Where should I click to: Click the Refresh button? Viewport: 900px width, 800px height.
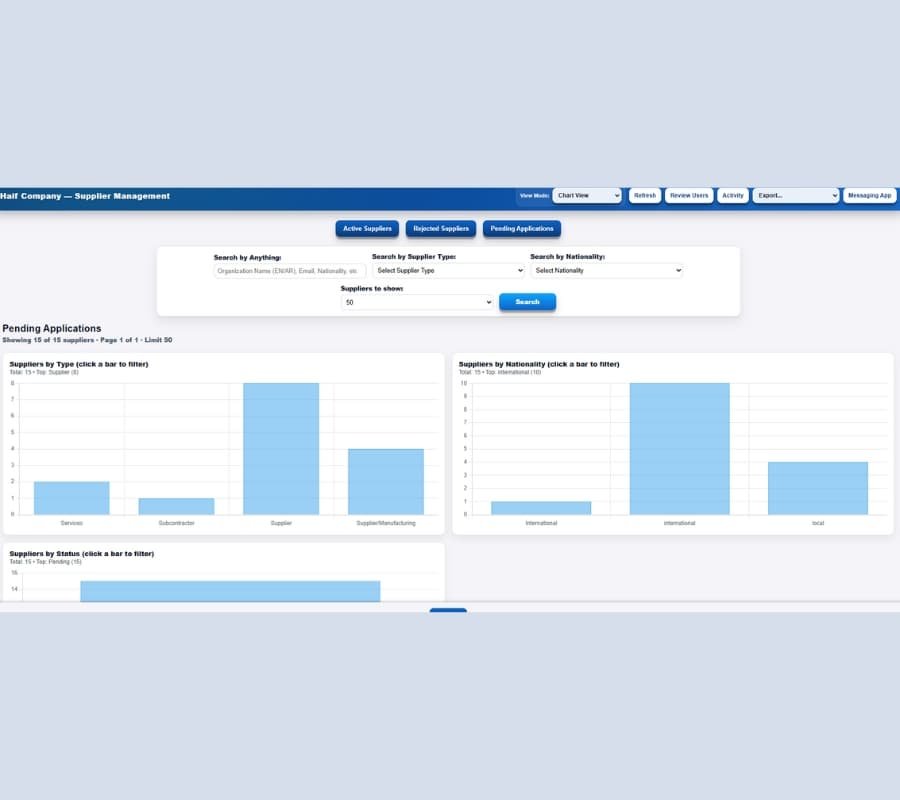pos(644,196)
